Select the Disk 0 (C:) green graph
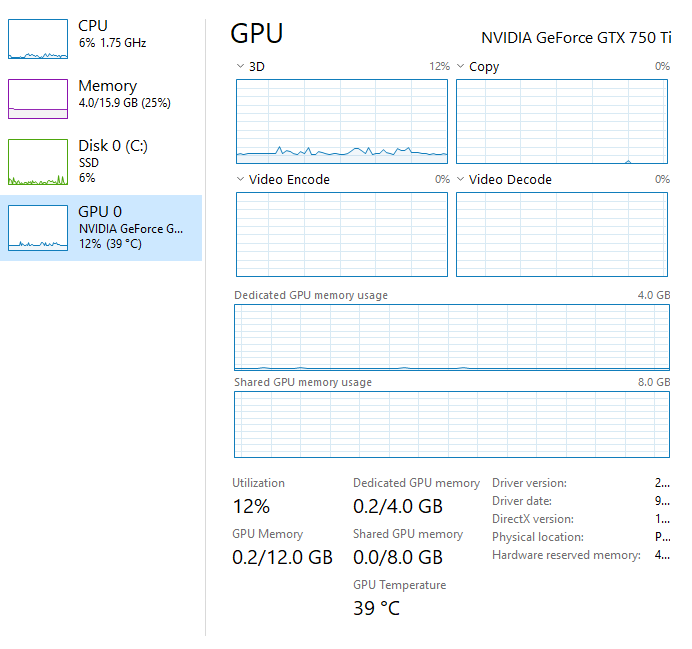This screenshot has width=692, height=649. tap(38, 162)
